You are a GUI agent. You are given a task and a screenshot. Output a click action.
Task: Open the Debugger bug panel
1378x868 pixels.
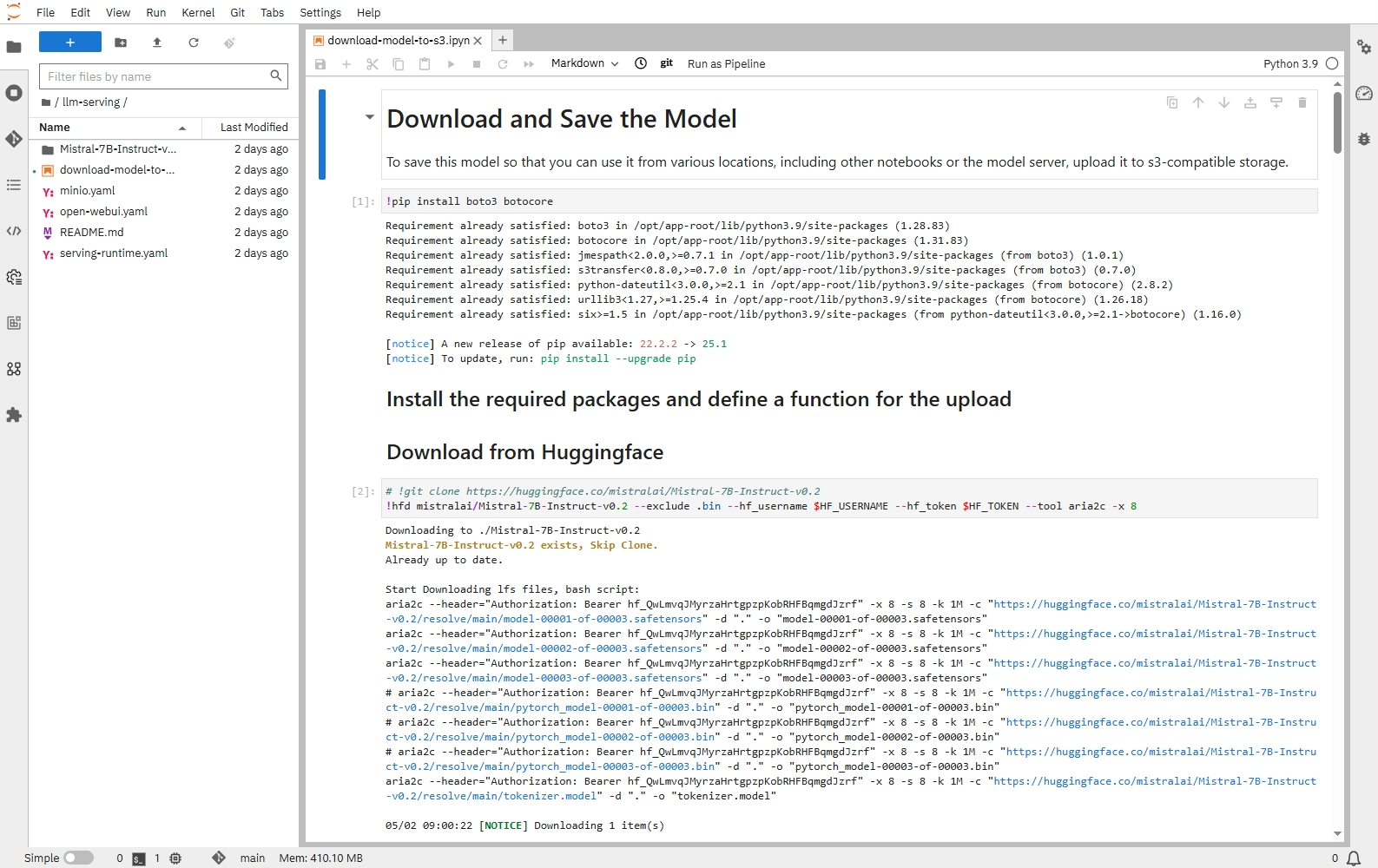1364,139
